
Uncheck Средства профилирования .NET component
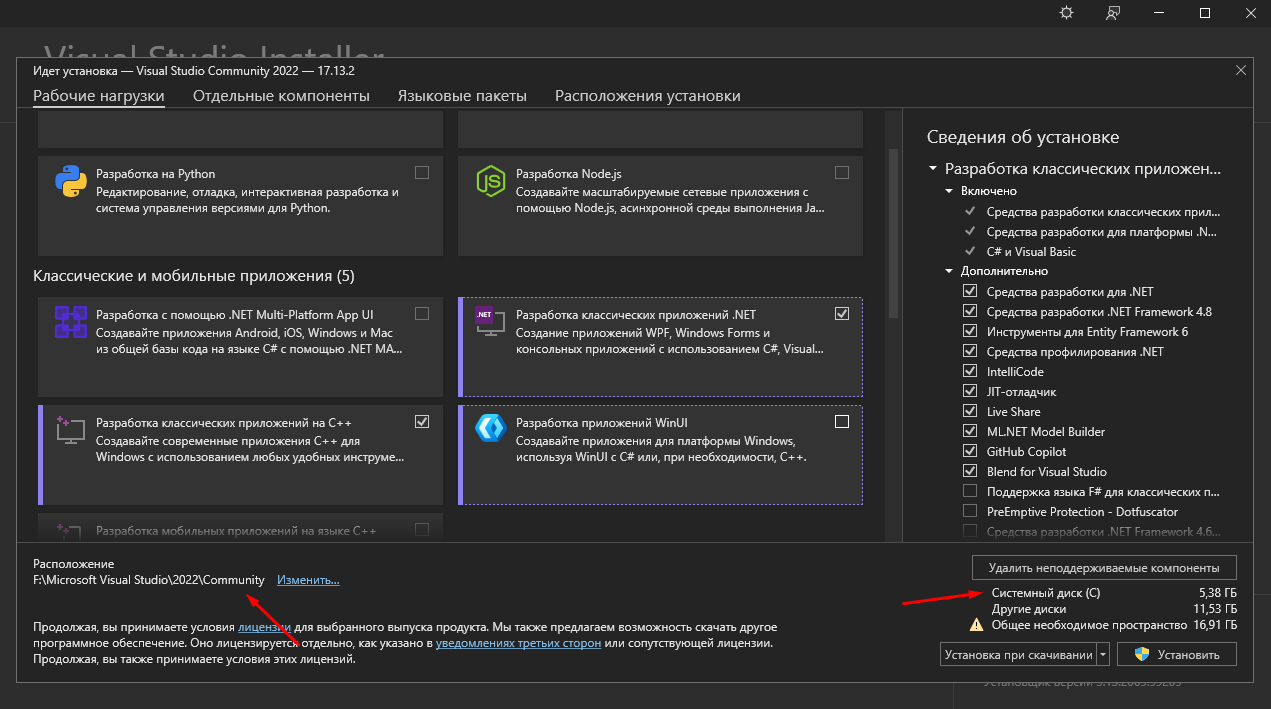[969, 351]
